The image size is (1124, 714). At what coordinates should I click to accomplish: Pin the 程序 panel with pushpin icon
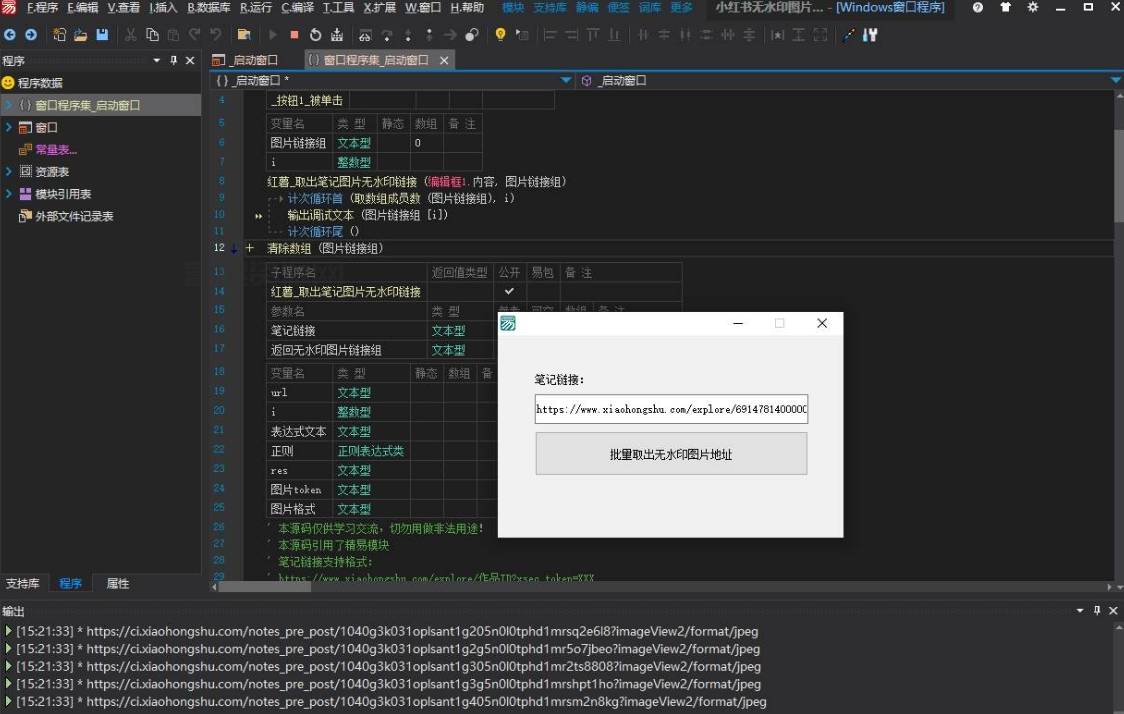tap(173, 60)
